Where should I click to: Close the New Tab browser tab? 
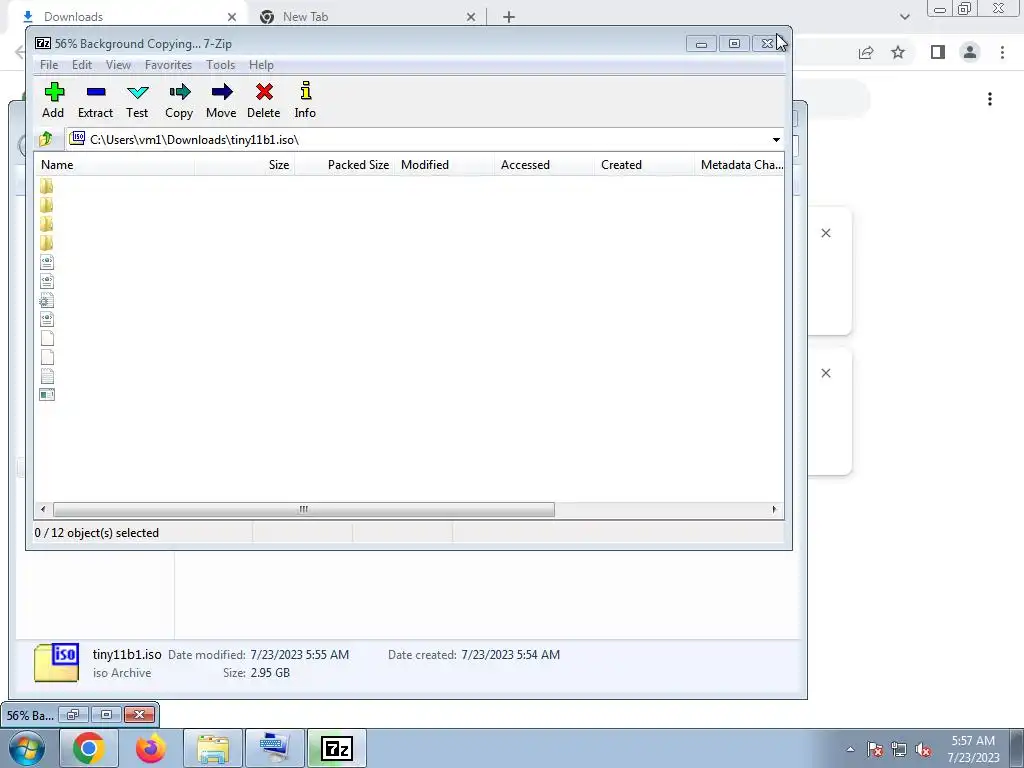click(471, 17)
